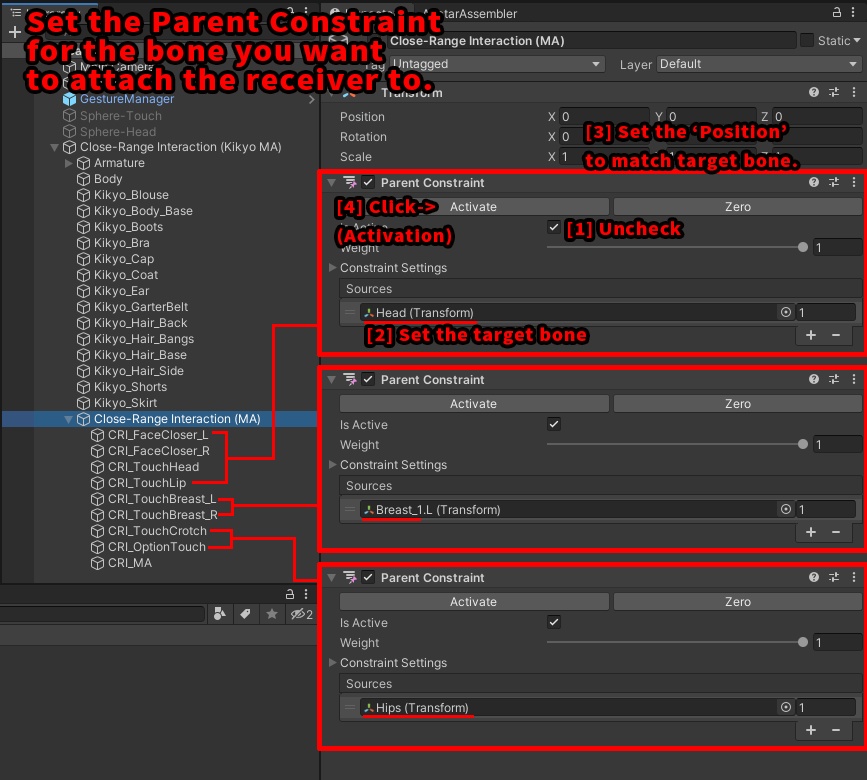Open Transform component three-dot menu
The image size is (867, 780).
[854, 92]
